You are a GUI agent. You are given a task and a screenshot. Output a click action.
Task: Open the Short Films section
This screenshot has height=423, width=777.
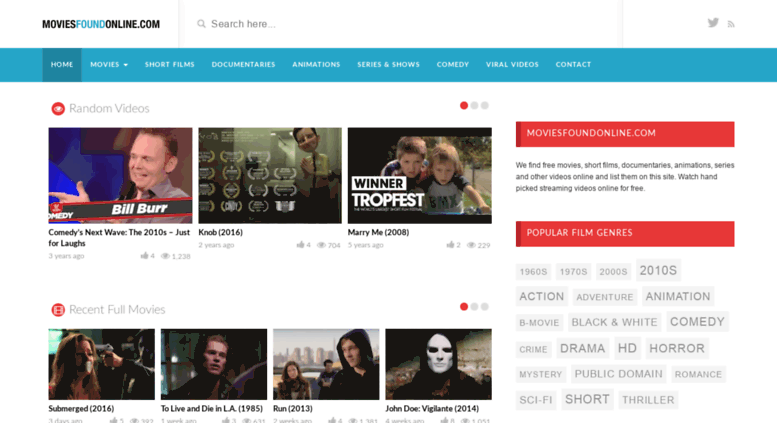point(169,65)
